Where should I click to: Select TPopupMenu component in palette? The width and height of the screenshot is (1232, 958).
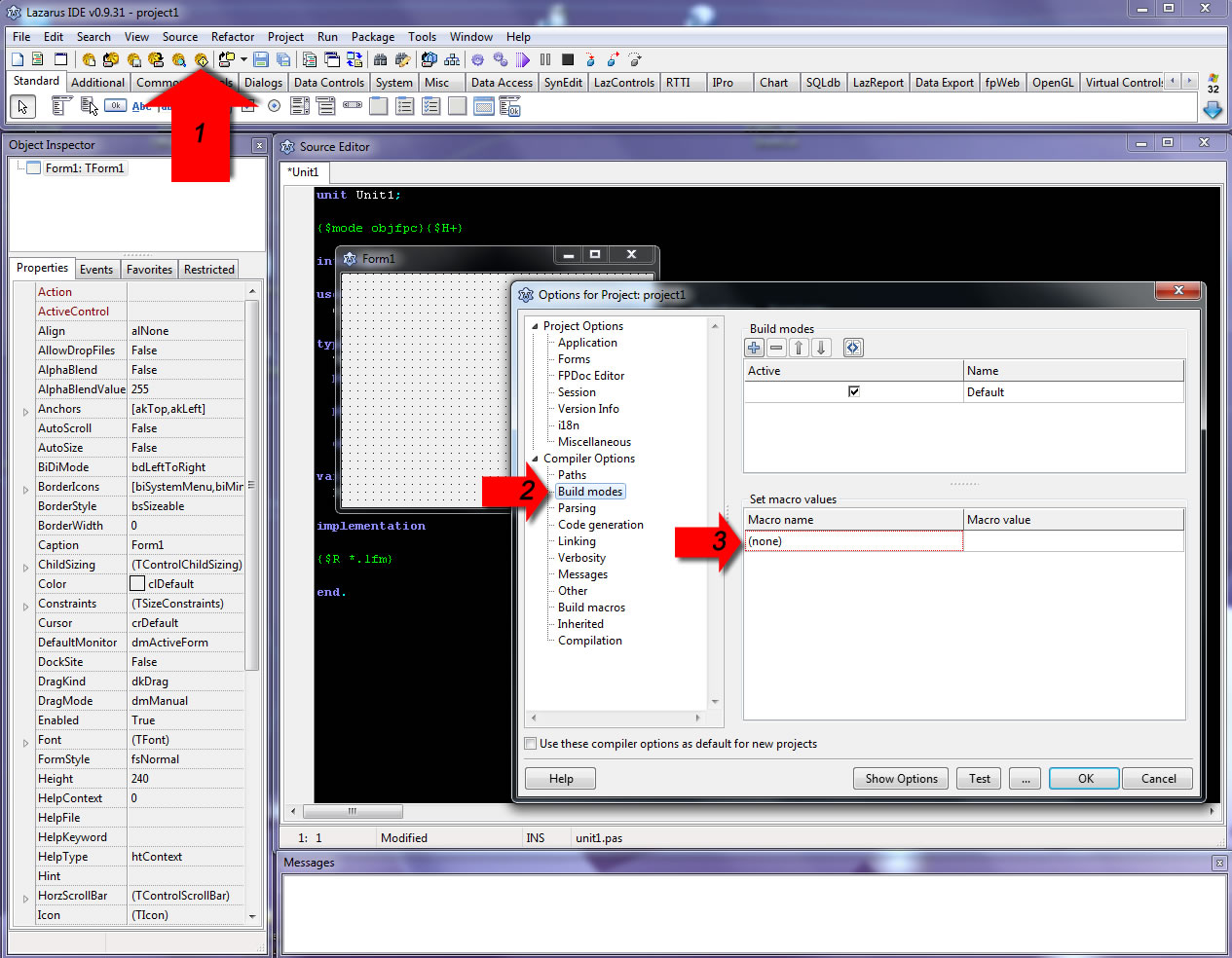(x=89, y=106)
